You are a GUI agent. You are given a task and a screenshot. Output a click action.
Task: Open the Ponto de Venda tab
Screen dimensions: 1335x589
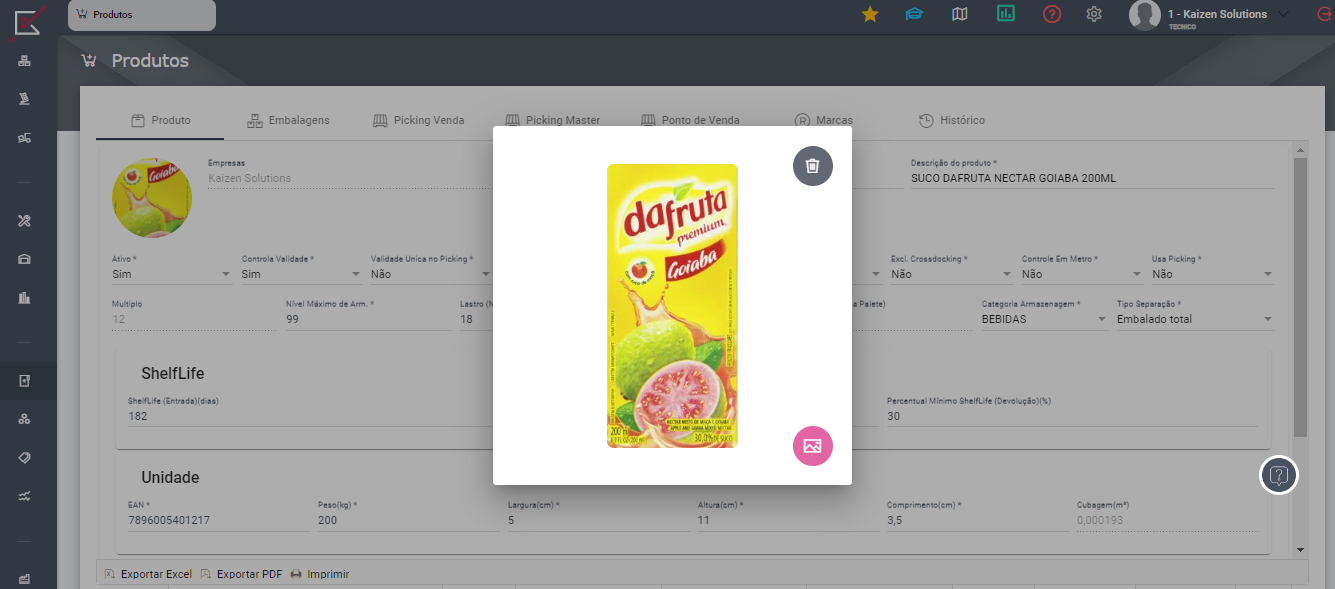click(x=690, y=120)
